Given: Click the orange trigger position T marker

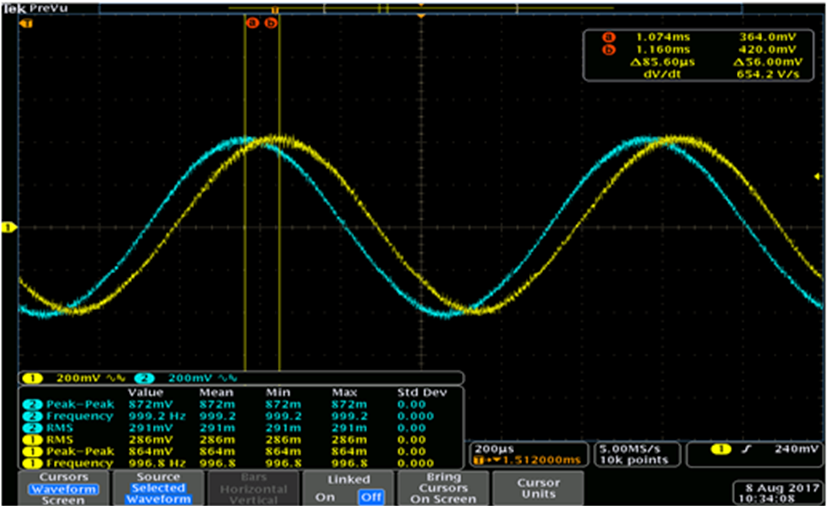Looking at the screenshot, I should tap(25, 24).
